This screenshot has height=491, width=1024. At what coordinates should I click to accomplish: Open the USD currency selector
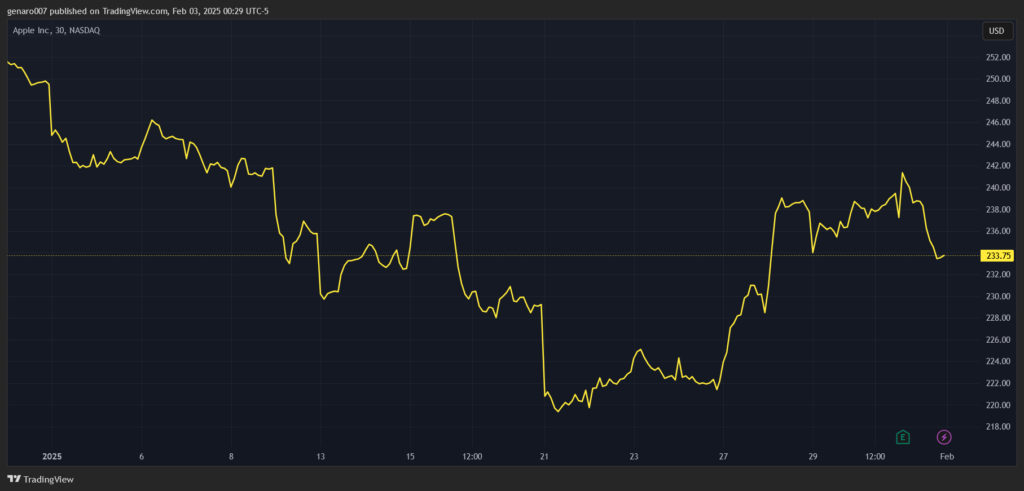pos(996,31)
